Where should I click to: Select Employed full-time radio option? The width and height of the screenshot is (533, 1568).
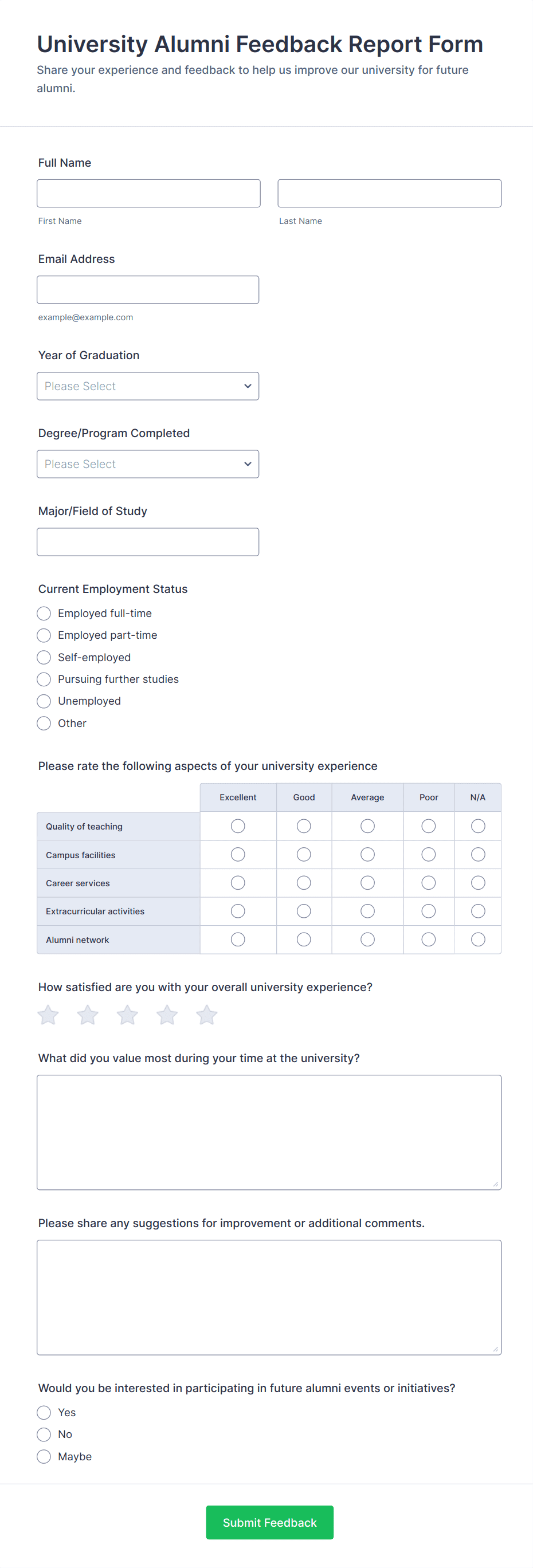(x=44, y=614)
